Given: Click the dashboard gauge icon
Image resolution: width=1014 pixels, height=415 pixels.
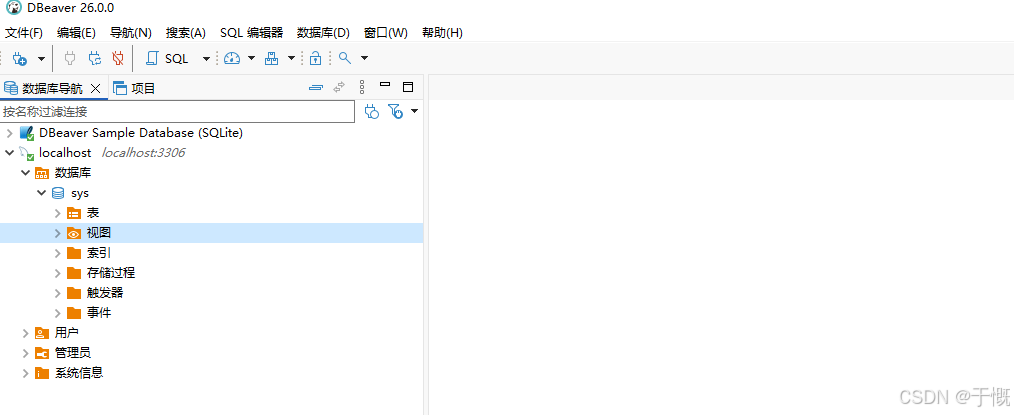Looking at the screenshot, I should click(x=232, y=59).
